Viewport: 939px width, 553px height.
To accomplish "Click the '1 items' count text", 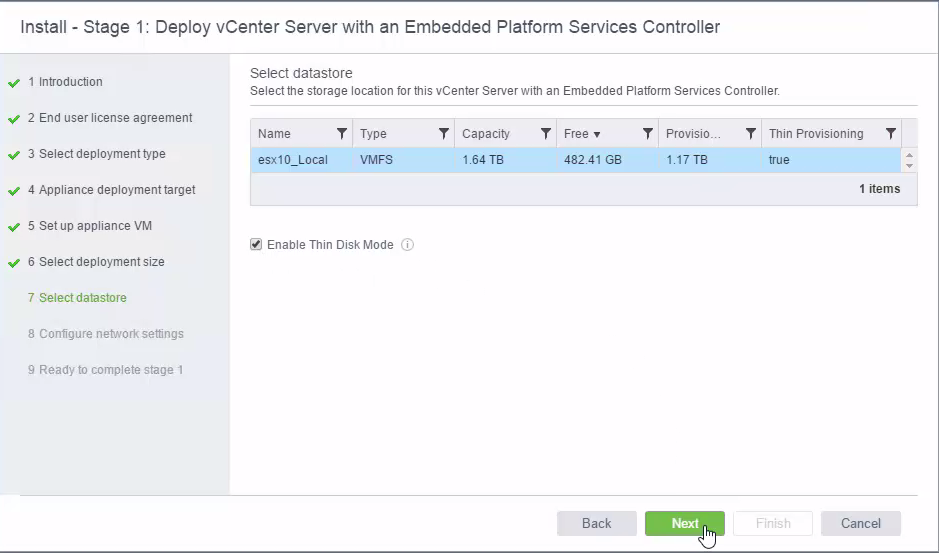I will pyautogui.click(x=879, y=189).
